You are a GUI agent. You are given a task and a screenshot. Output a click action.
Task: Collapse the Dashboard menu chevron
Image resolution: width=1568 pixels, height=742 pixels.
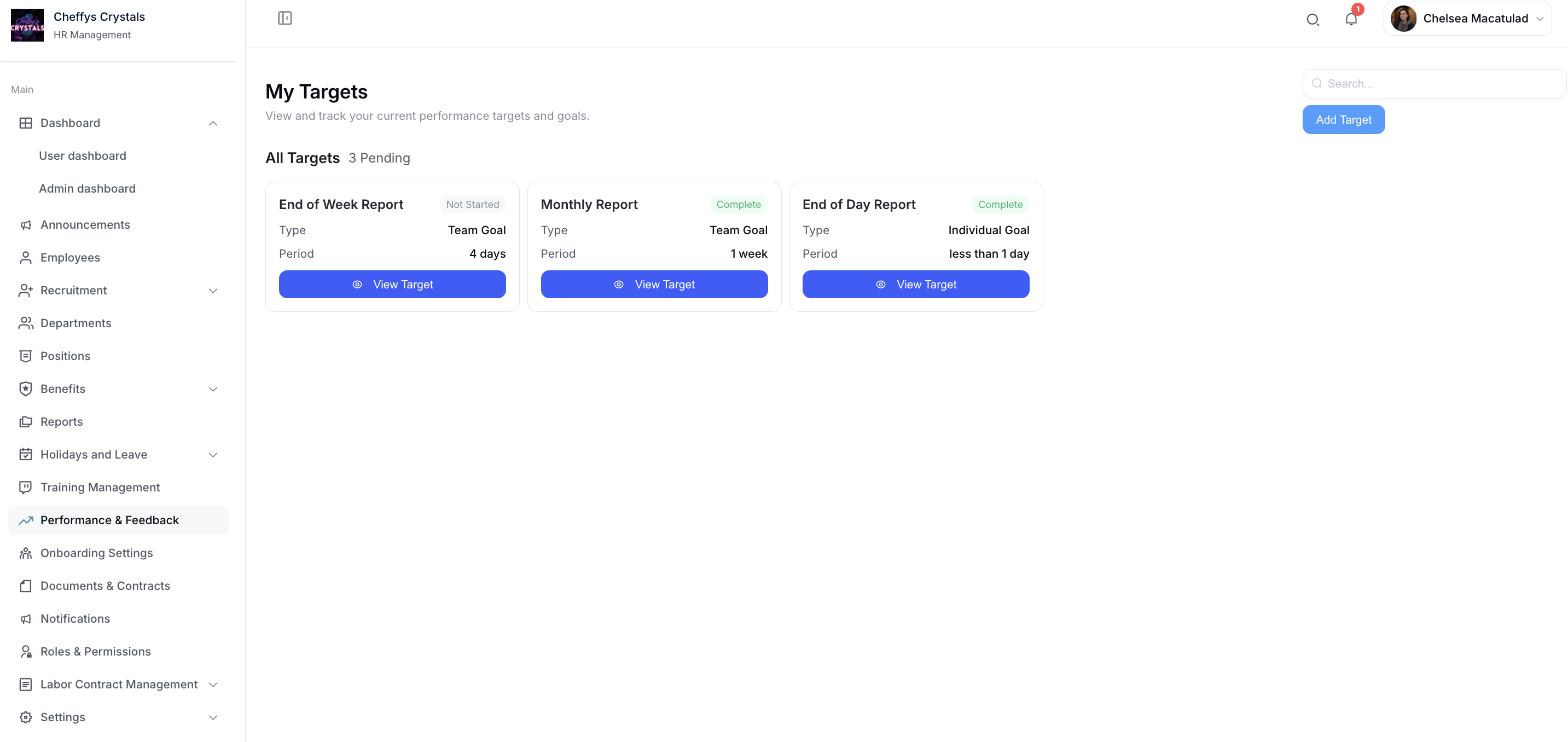point(213,124)
